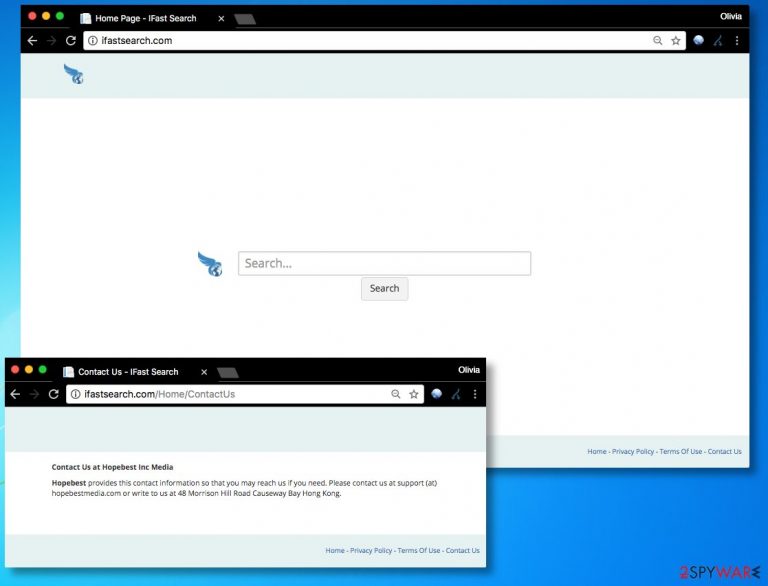Viewport: 768px width, 586px height.
Task: Click heading 'Contact Us at Hopebest Inc Media'
Action: point(112,467)
